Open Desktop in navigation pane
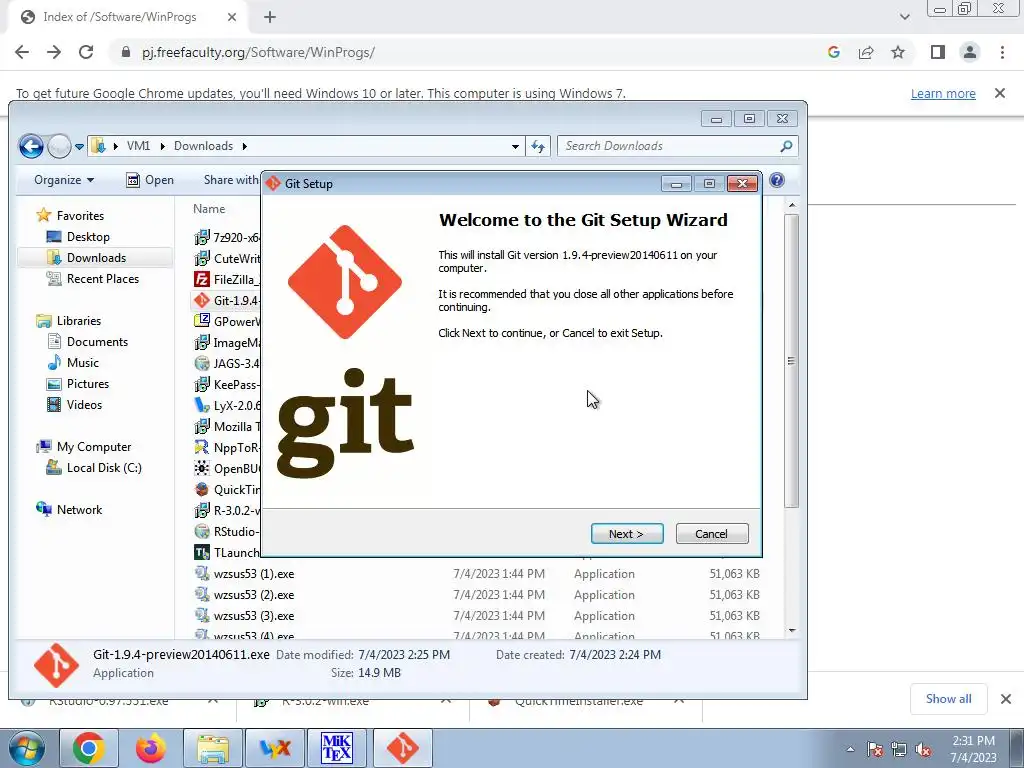1024x768 pixels. pyautogui.click(x=88, y=236)
